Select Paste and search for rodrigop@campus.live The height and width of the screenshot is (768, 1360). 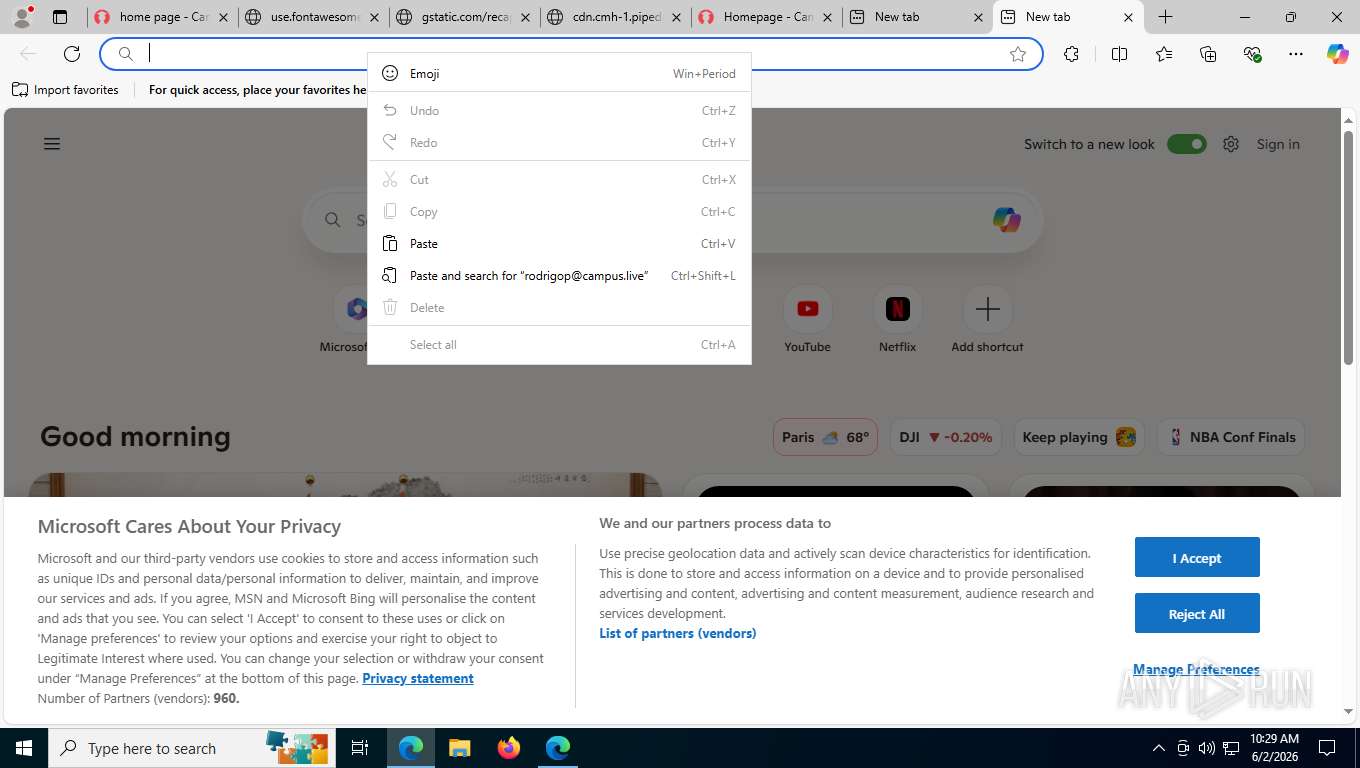coord(559,275)
